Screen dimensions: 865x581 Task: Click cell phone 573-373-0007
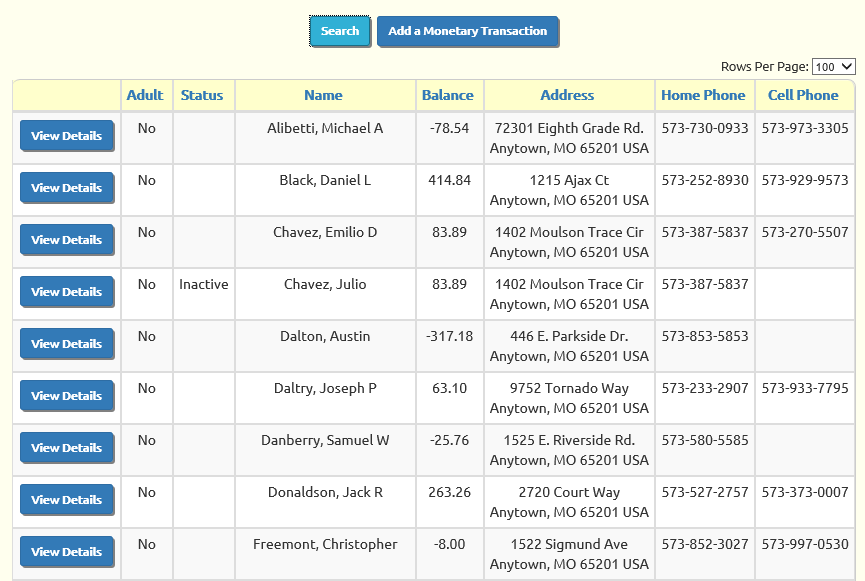tap(805, 492)
